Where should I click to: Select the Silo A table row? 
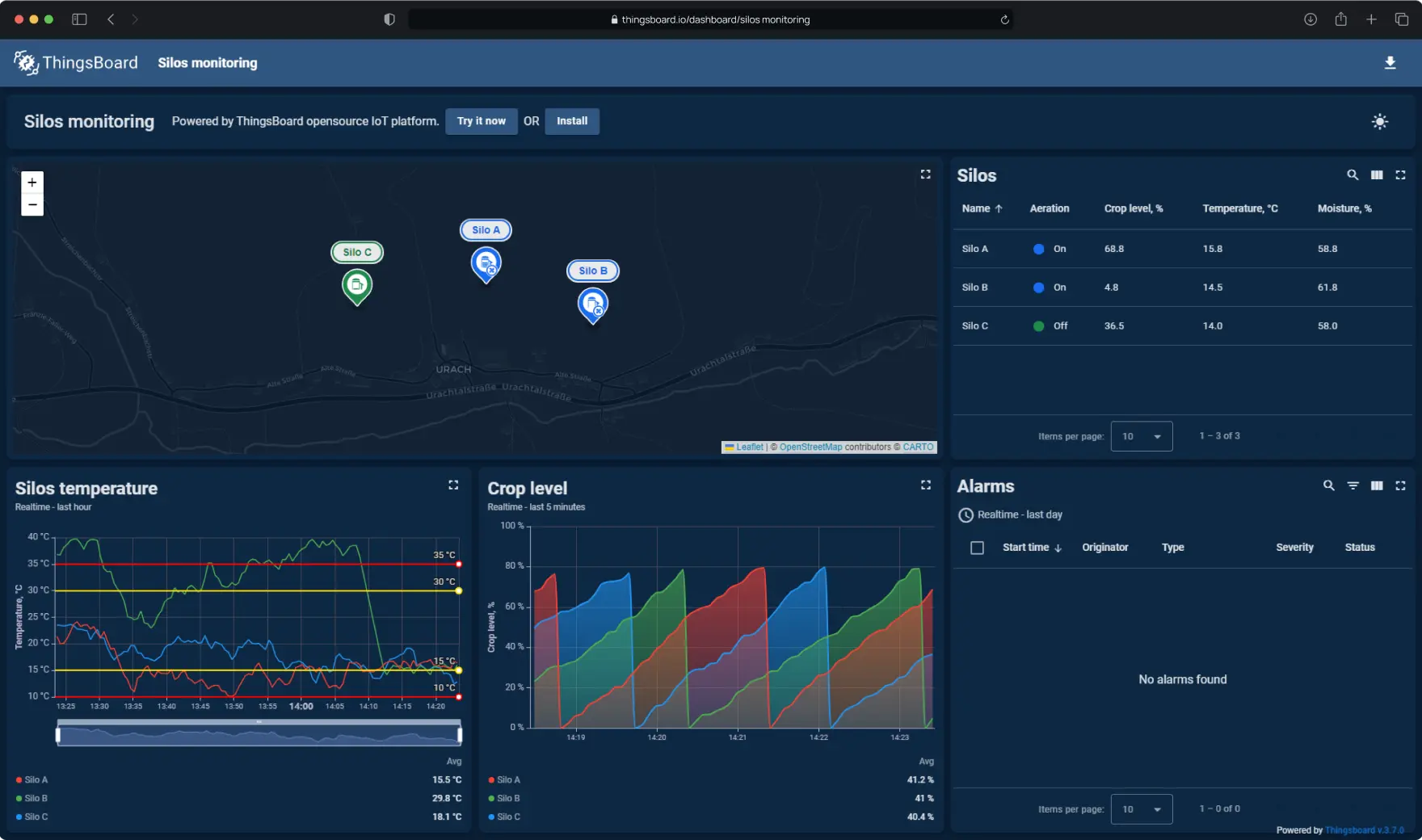tap(1182, 249)
